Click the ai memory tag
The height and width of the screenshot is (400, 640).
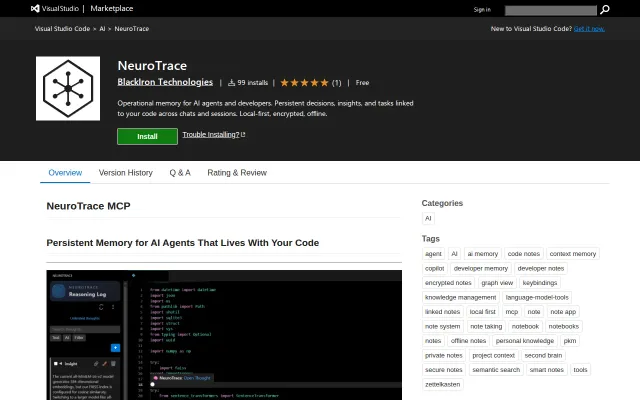(x=482, y=254)
